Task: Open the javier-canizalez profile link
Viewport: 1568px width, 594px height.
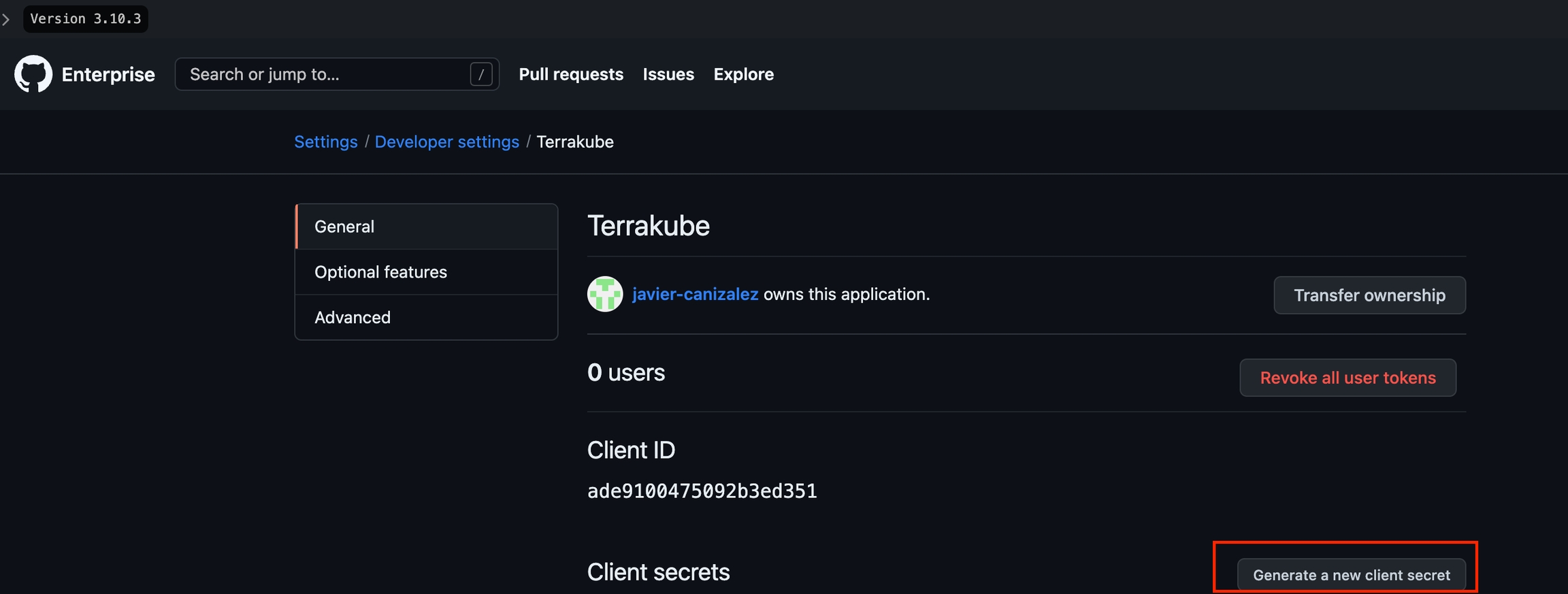Action: (x=694, y=294)
